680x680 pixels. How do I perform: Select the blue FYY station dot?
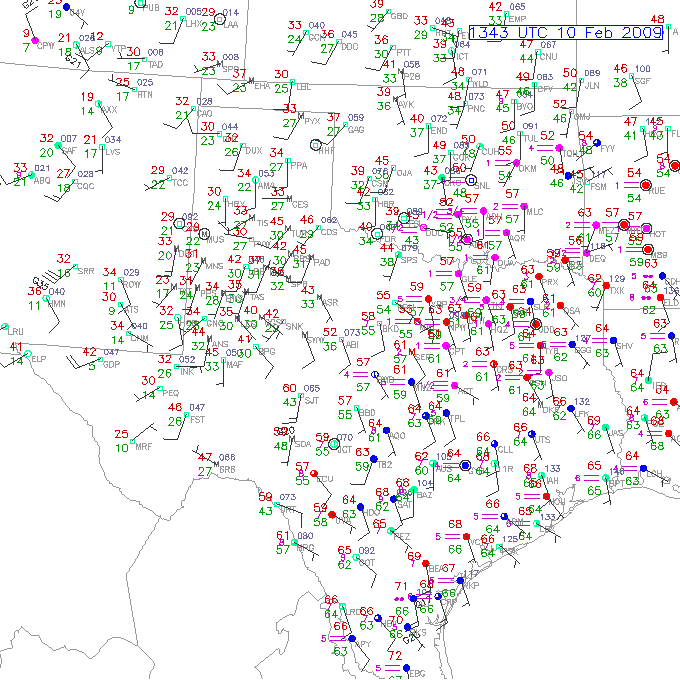pyautogui.click(x=598, y=143)
